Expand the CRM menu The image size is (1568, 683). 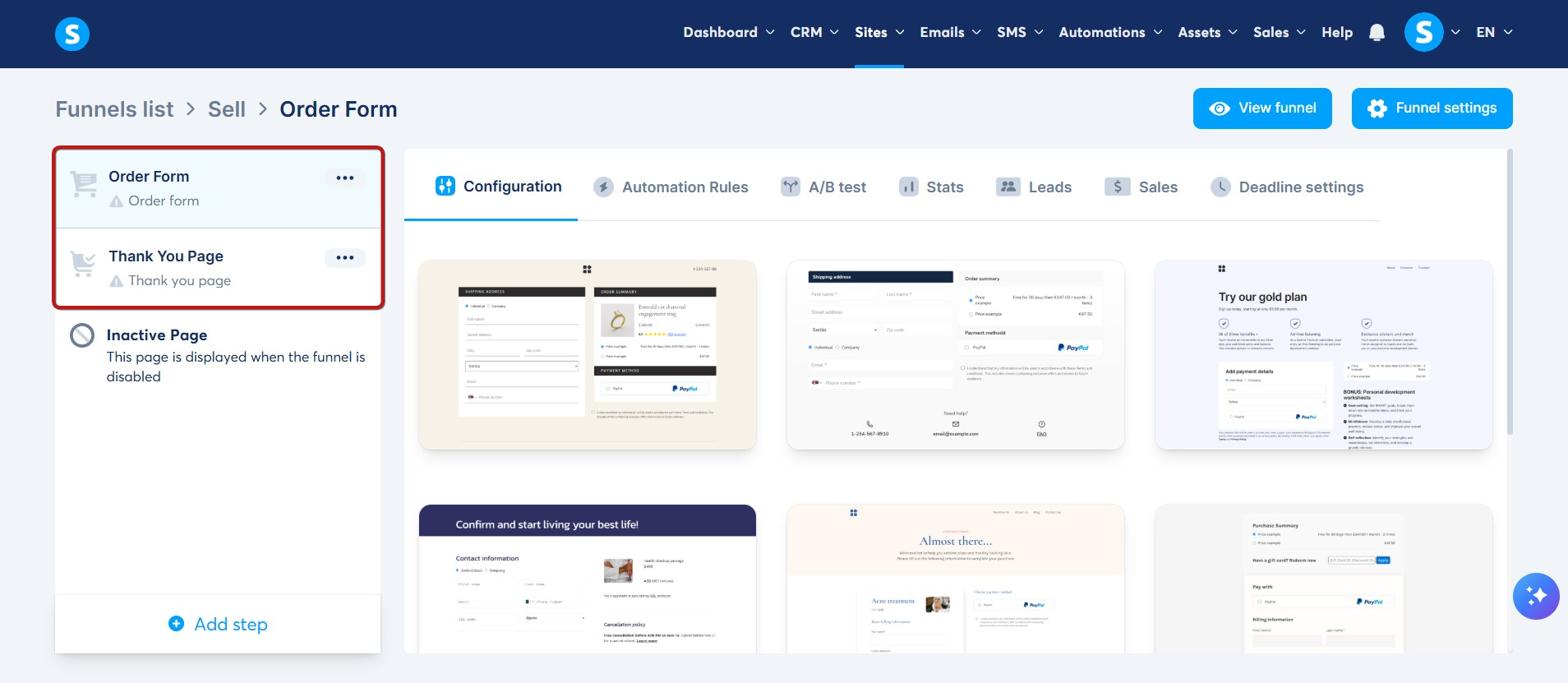[x=814, y=32]
